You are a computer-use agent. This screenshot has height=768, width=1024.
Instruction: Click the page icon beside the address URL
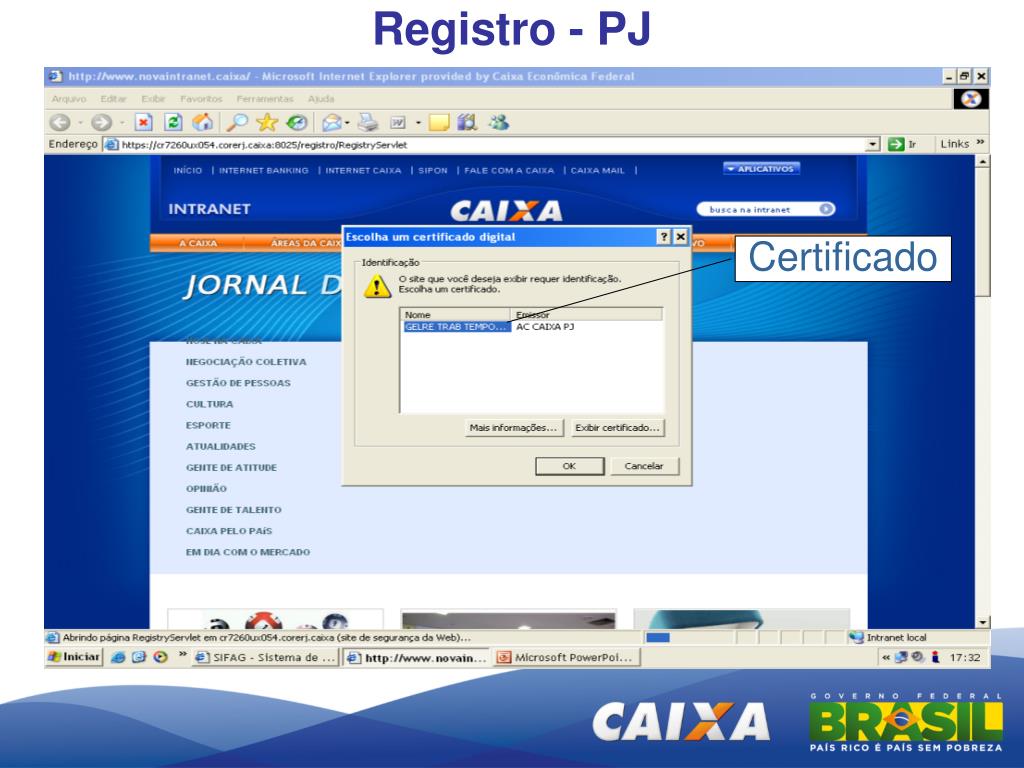pos(112,144)
